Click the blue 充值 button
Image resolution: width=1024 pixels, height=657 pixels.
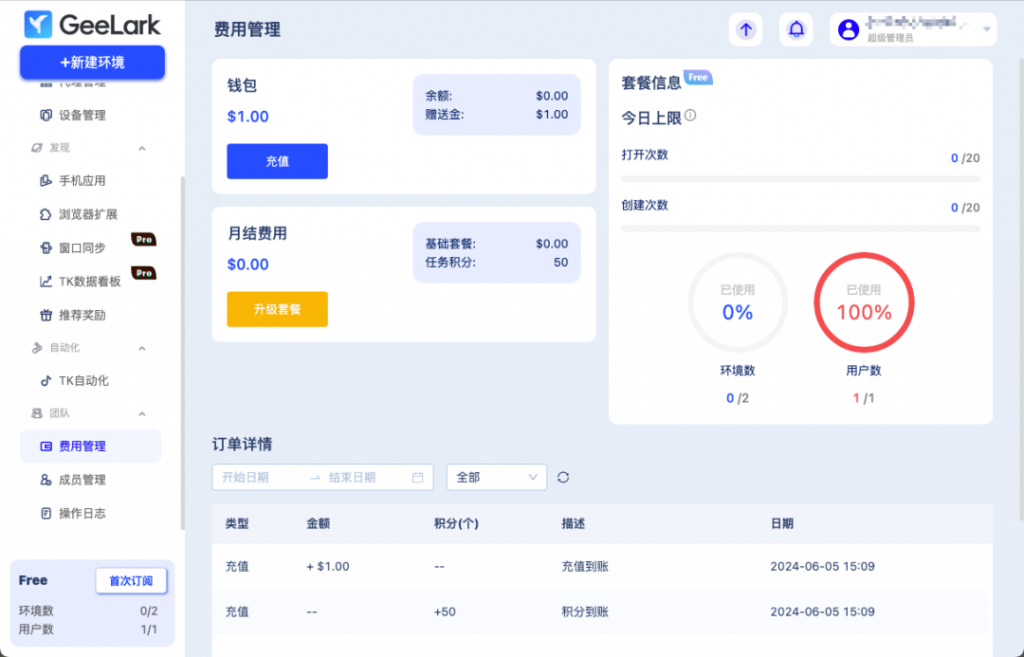277,161
